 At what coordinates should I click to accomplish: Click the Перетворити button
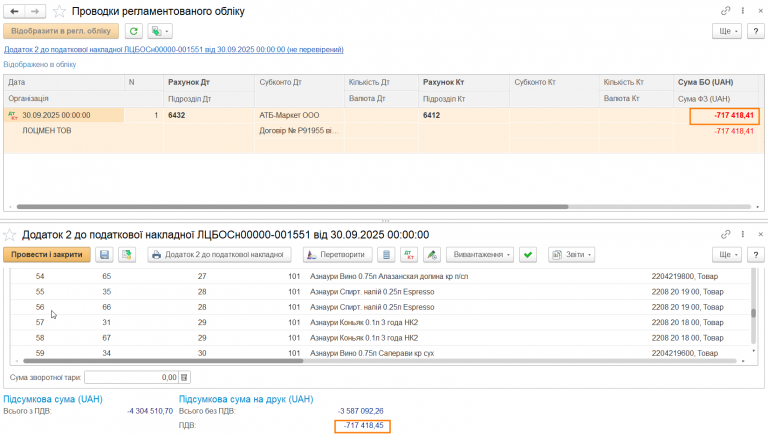click(x=337, y=255)
